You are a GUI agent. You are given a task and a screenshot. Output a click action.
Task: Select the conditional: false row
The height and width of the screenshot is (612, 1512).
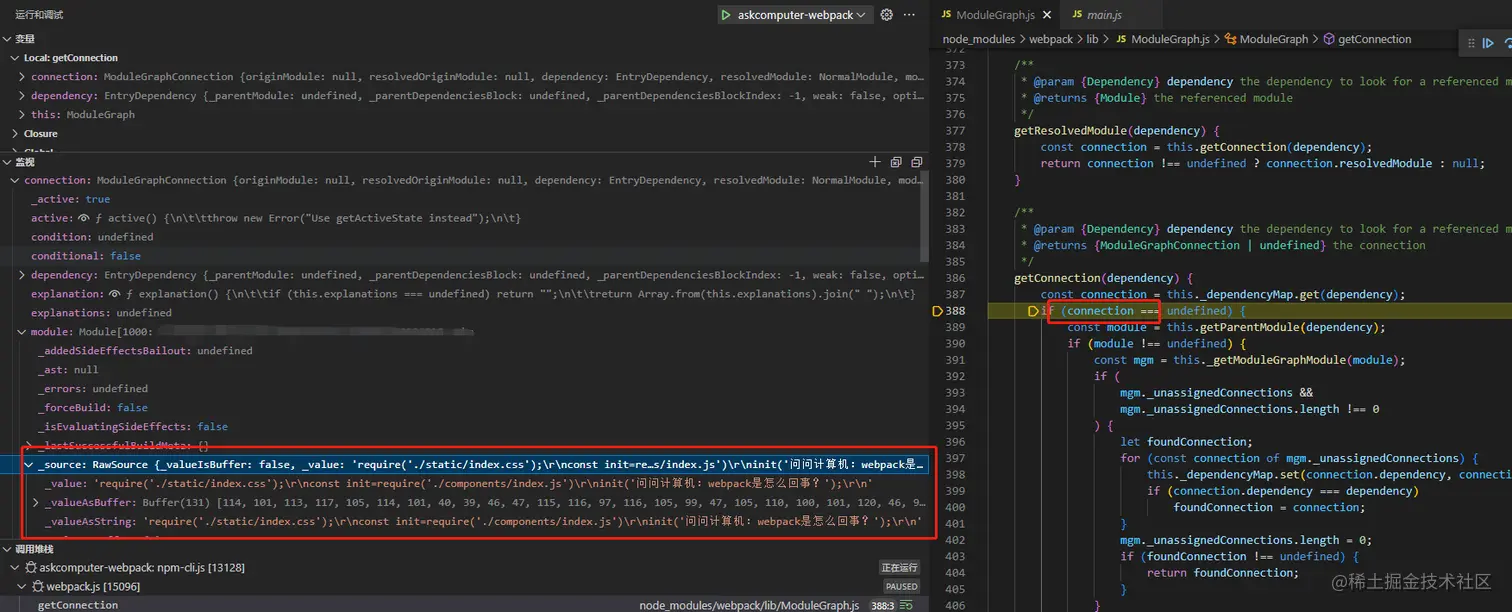(x=463, y=256)
